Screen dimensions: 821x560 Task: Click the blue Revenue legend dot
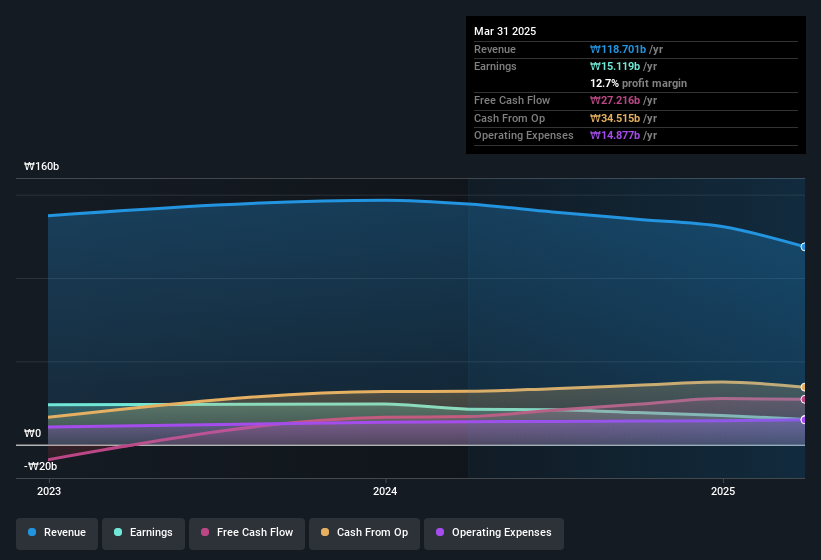(x=32, y=532)
